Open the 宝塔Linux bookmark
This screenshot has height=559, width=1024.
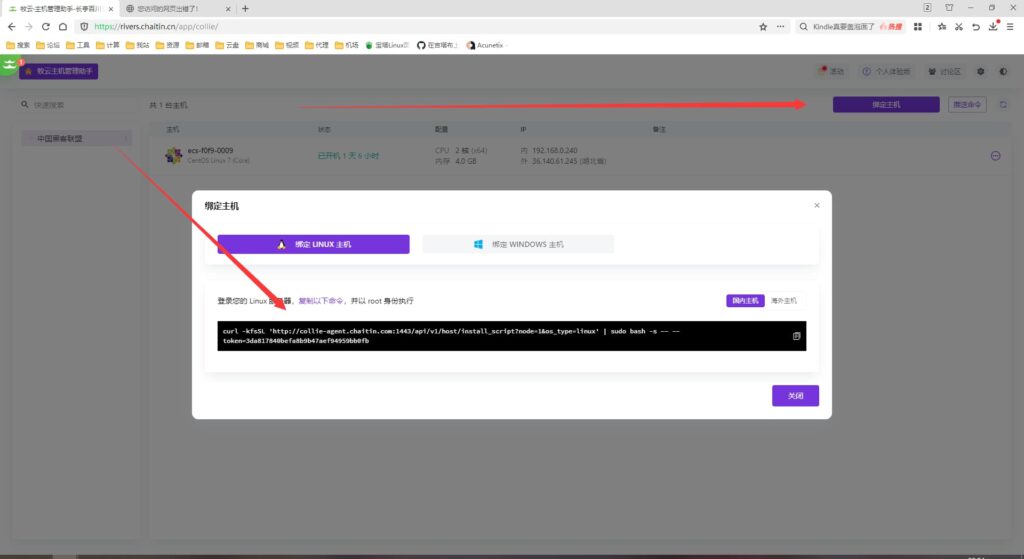387,45
